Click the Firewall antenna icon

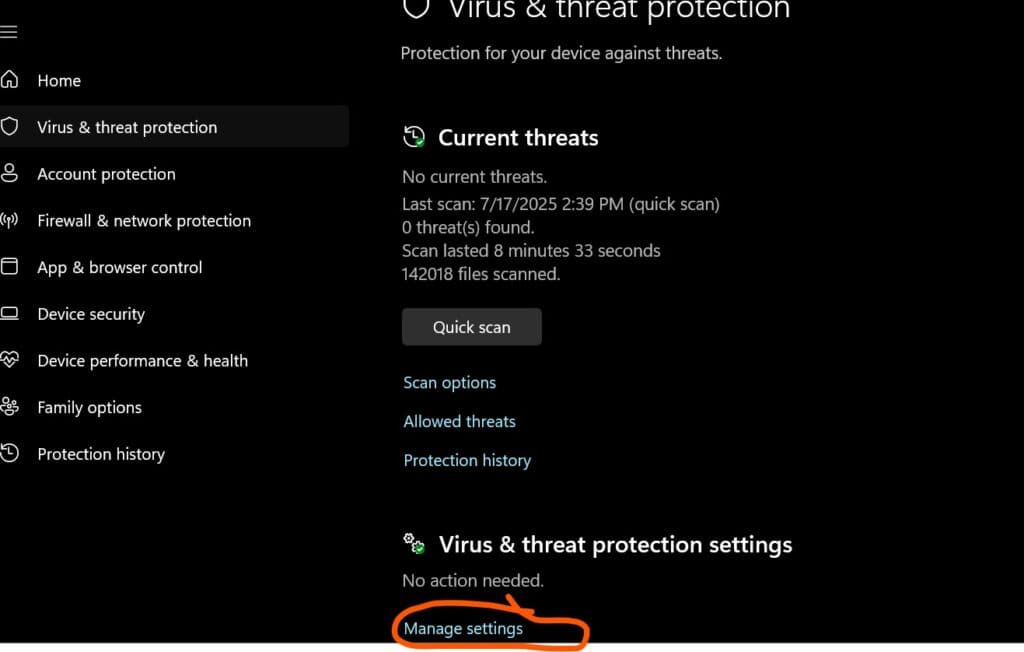click(x=9, y=220)
